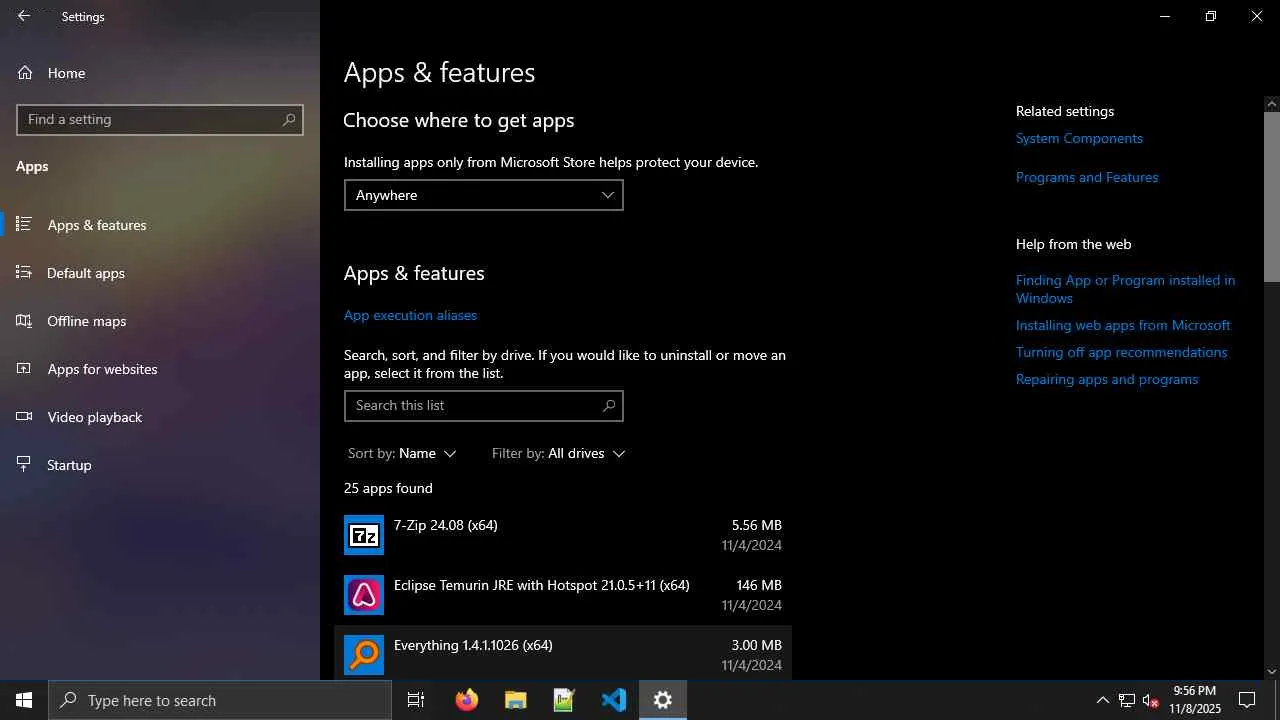This screenshot has height=720, width=1280.
Task: Go to Offline maps settings
Action: (x=160, y=321)
